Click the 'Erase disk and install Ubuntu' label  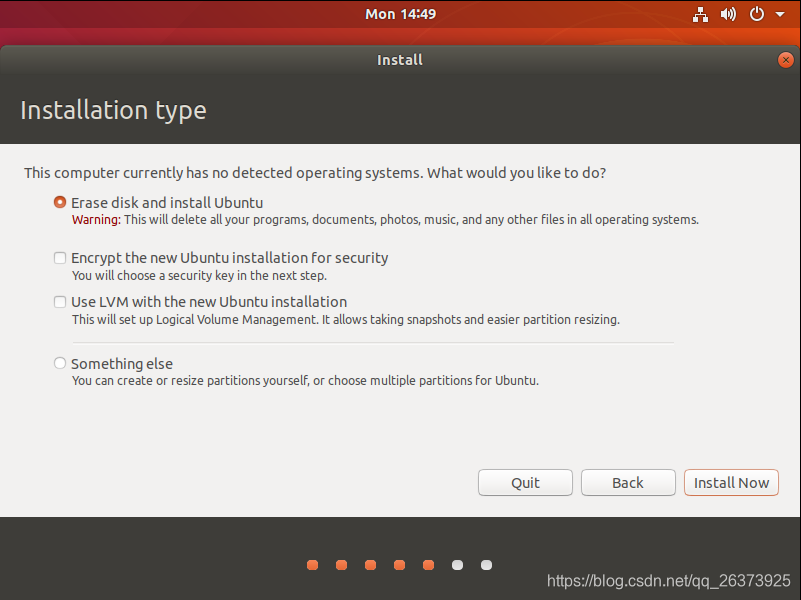[x=167, y=203]
